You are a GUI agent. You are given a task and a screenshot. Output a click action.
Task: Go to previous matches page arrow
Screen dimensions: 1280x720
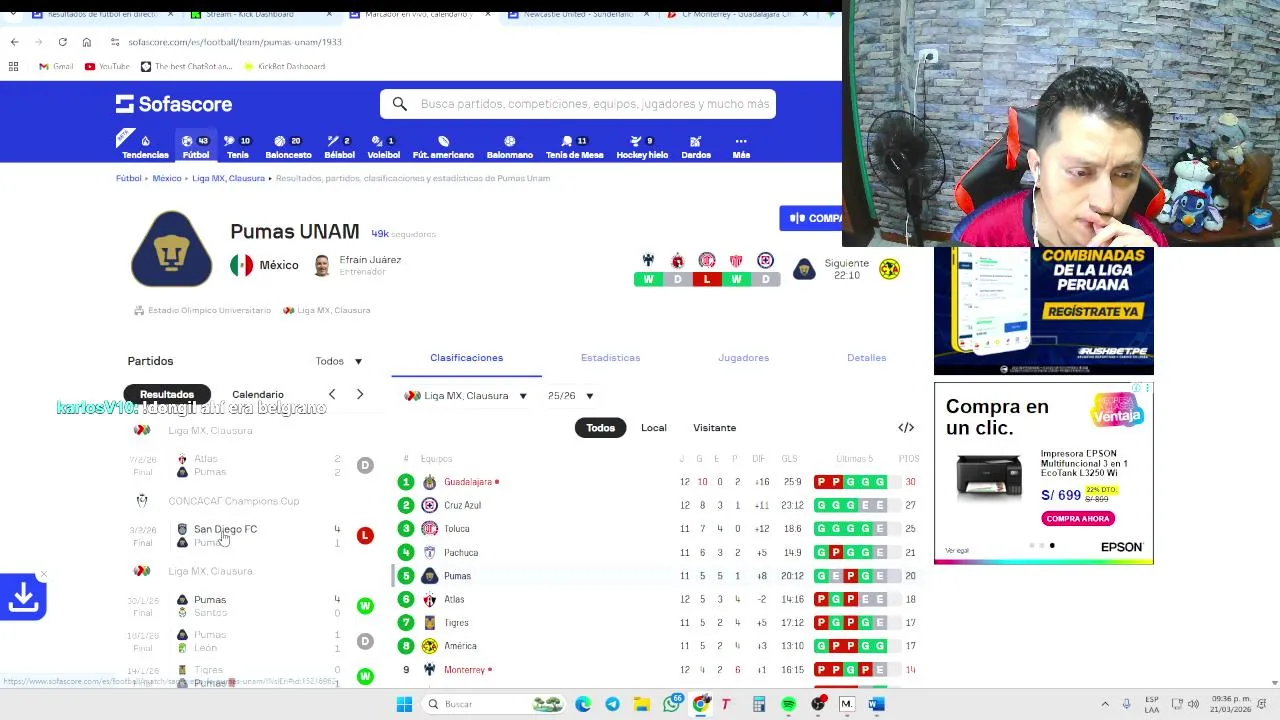pos(332,394)
